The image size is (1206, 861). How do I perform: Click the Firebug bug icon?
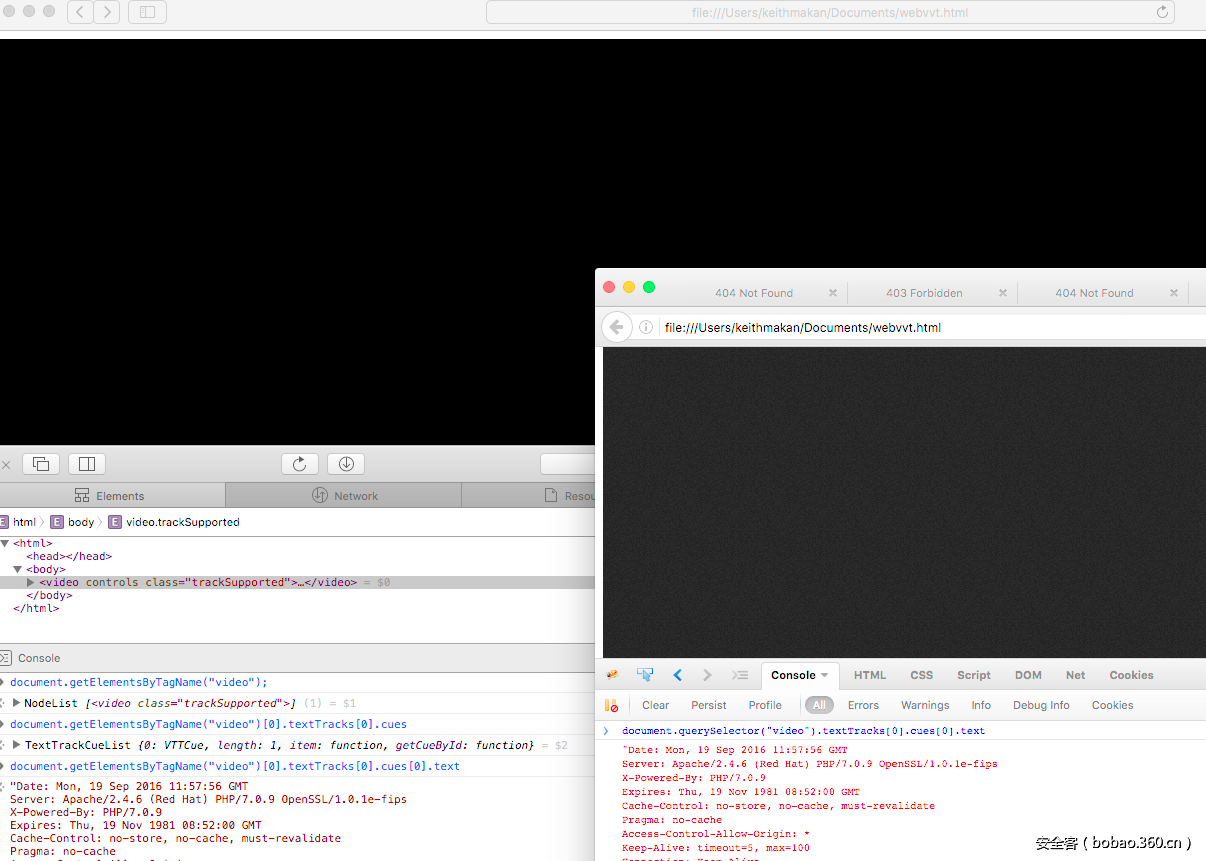pyautogui.click(x=612, y=675)
